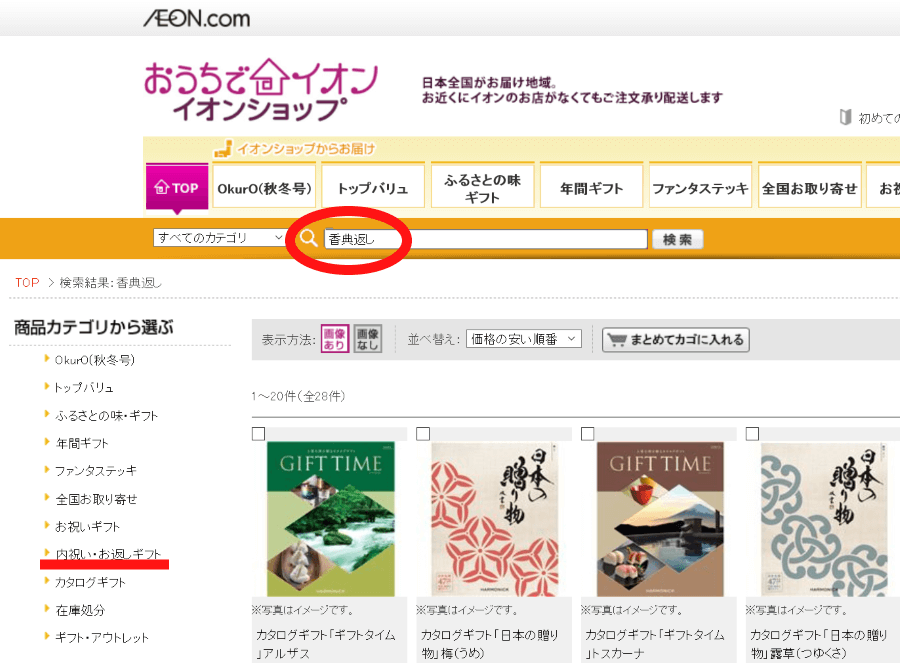Click the 検索 search button
Screen dimensions: 900x663
[x=677, y=239]
